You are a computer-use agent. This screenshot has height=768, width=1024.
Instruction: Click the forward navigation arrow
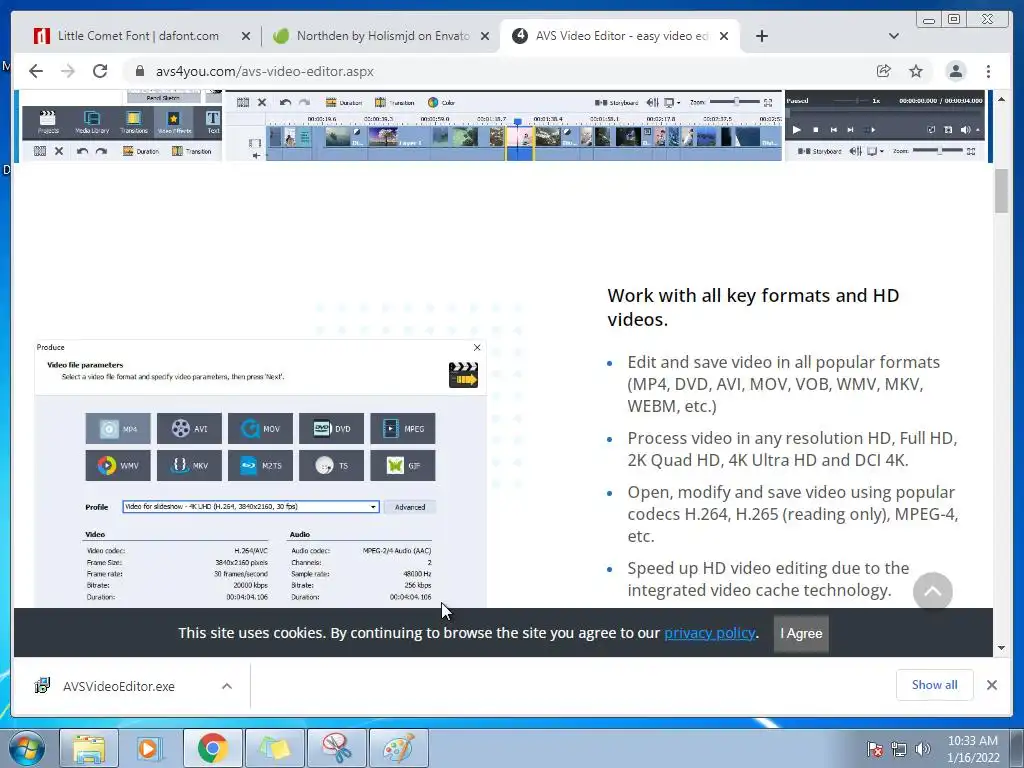coord(68,71)
